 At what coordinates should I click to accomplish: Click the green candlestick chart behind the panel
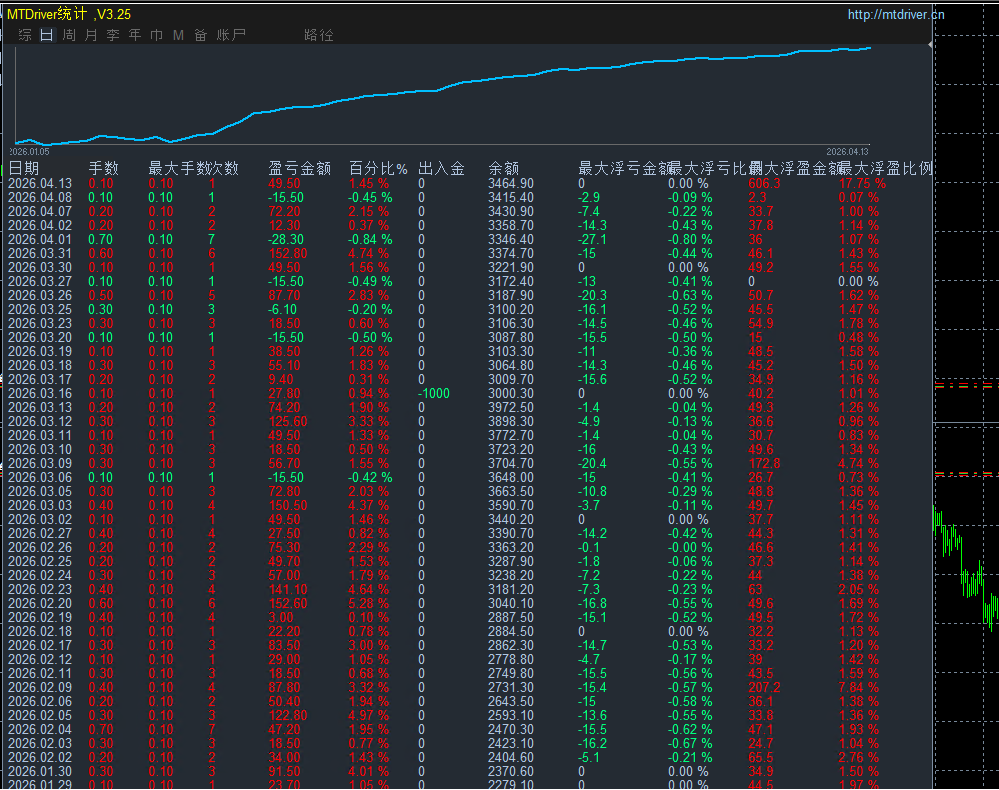click(967, 567)
